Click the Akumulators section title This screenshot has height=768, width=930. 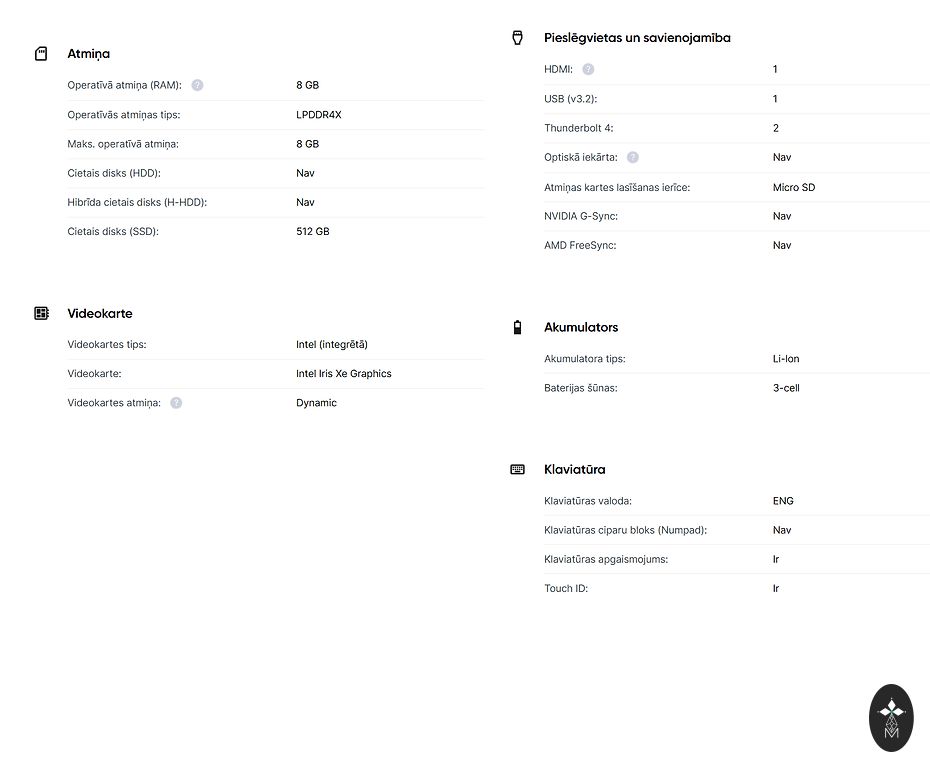581,327
